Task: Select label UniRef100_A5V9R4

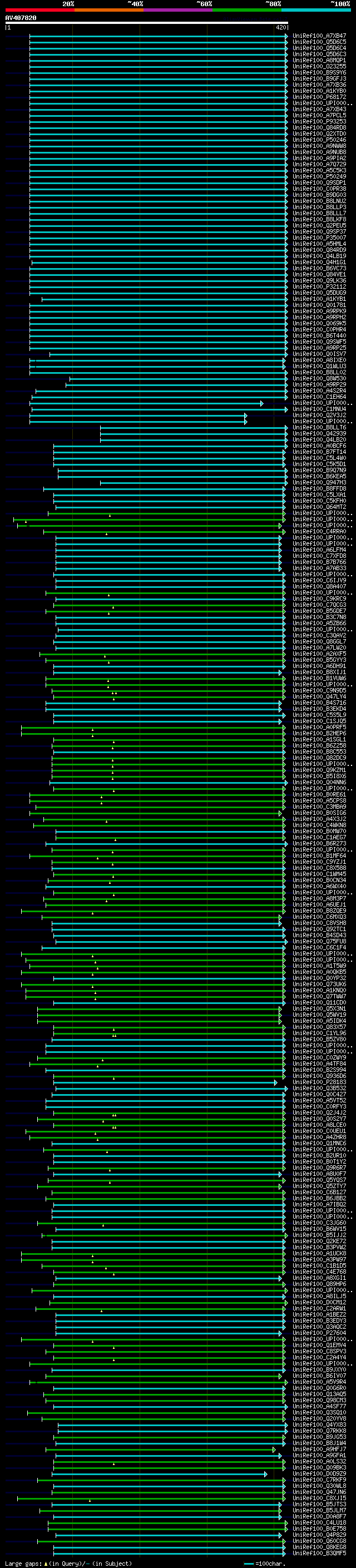Action: point(319,1382)
